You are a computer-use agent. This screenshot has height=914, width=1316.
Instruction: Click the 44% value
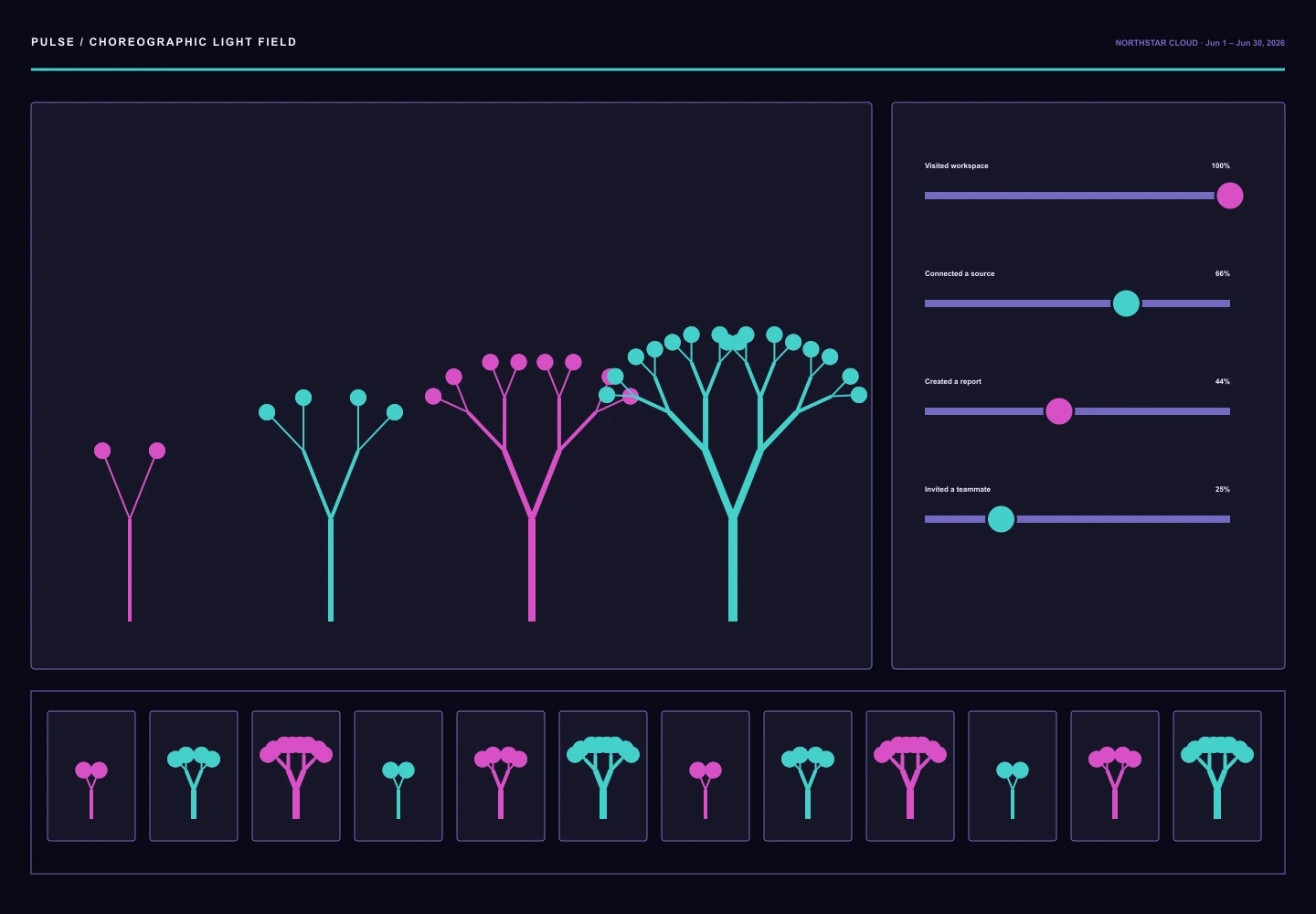1223,381
